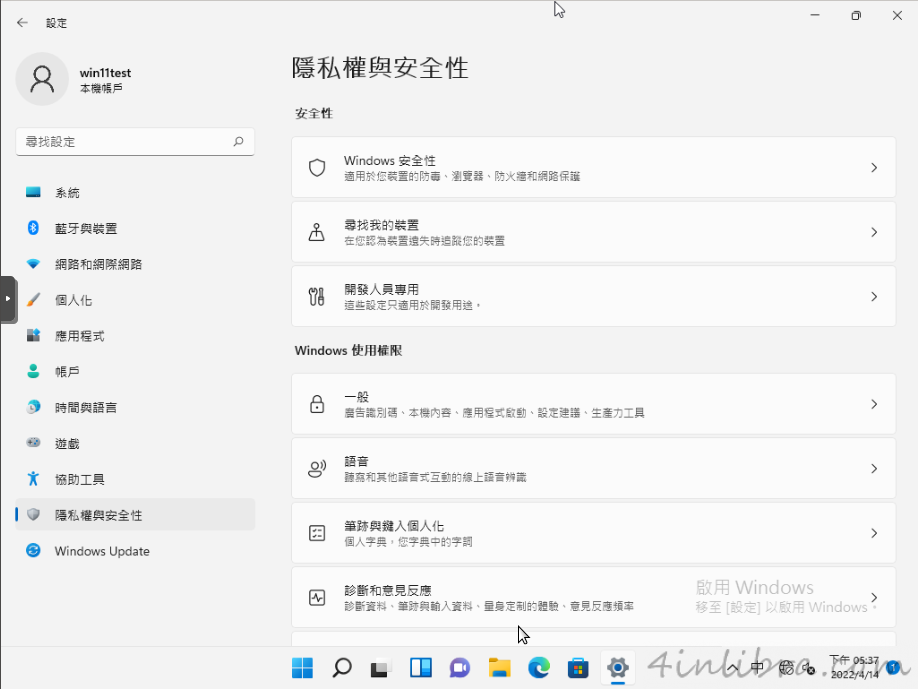The height and width of the screenshot is (689, 918).
Task: Open 應用程式 settings category
Action: tap(135, 336)
